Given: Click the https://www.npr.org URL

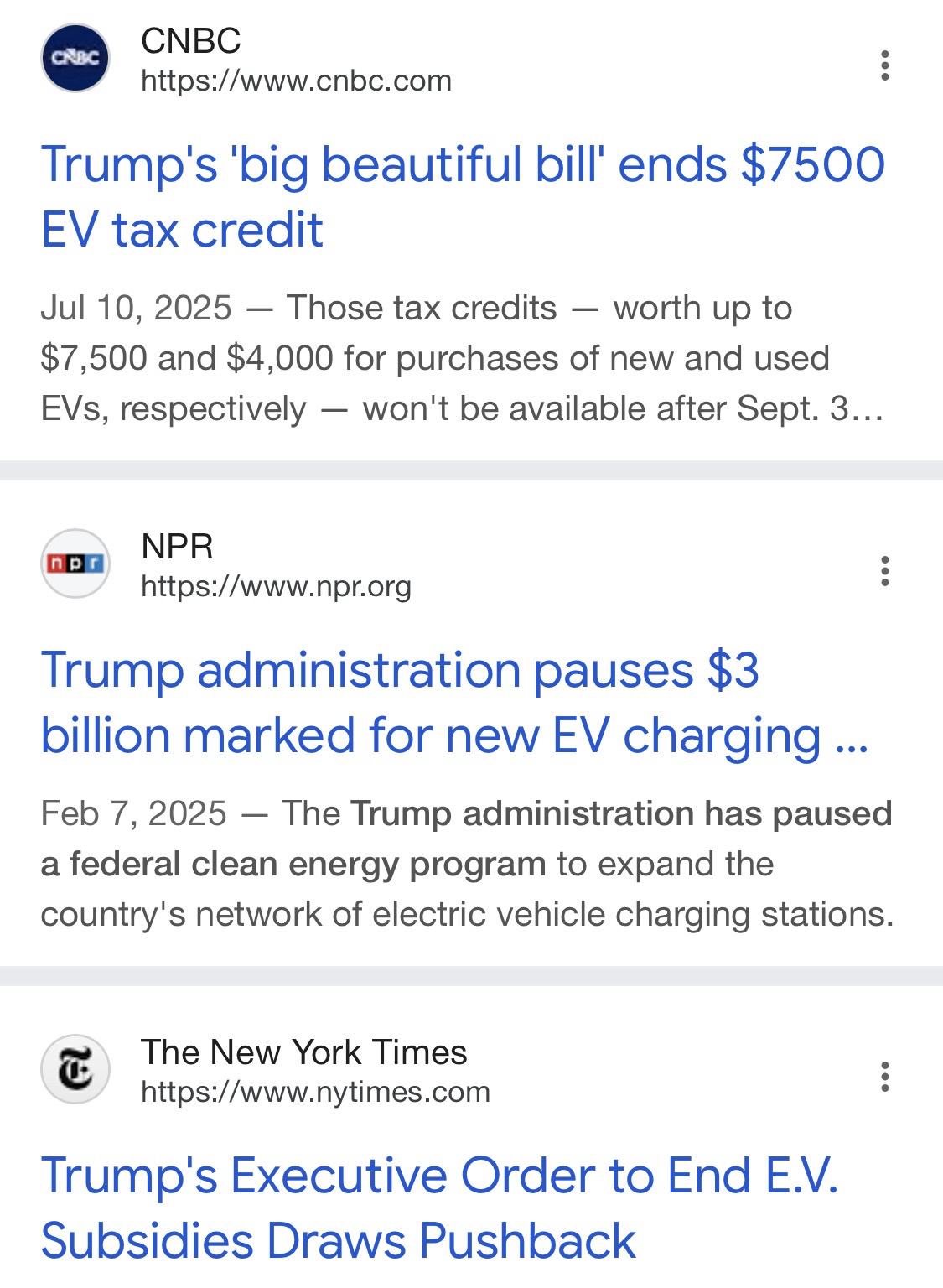Looking at the screenshot, I should pyautogui.click(x=276, y=587).
